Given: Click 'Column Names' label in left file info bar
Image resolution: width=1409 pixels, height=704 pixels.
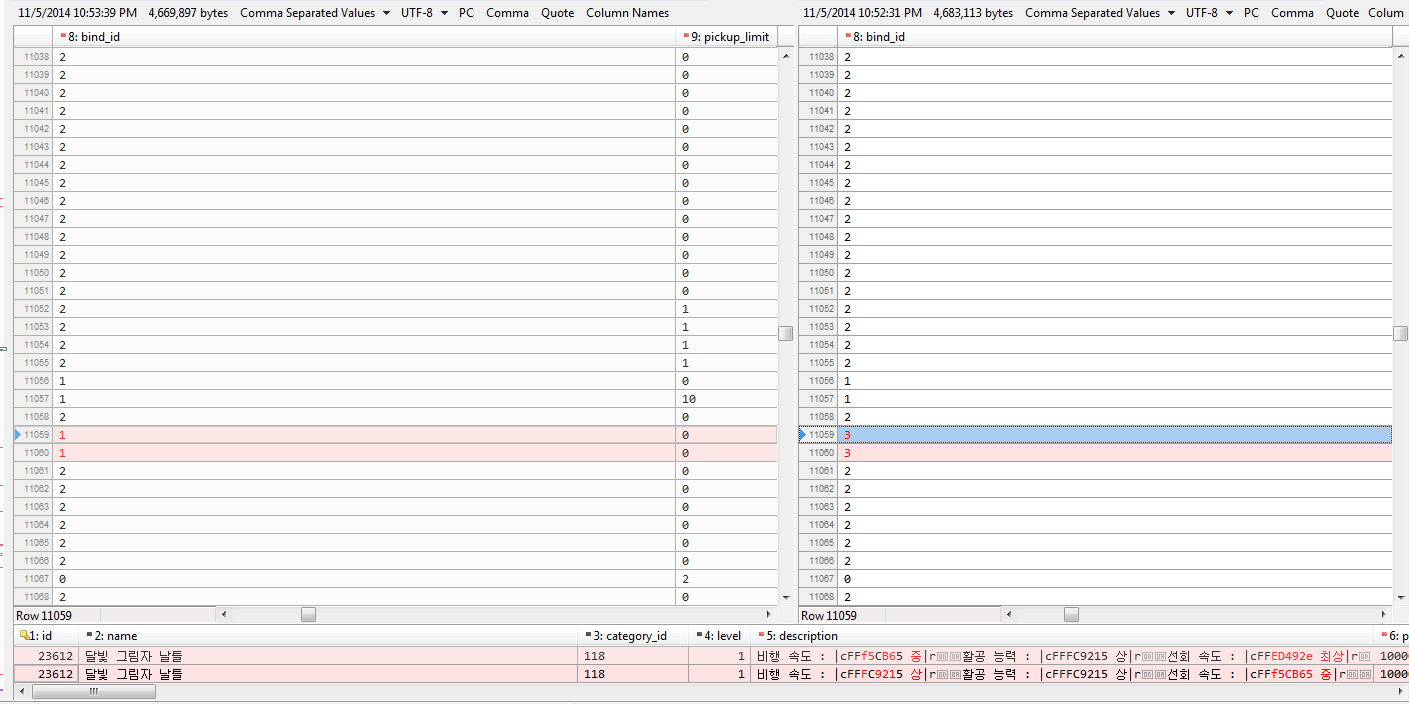Looking at the screenshot, I should [627, 13].
